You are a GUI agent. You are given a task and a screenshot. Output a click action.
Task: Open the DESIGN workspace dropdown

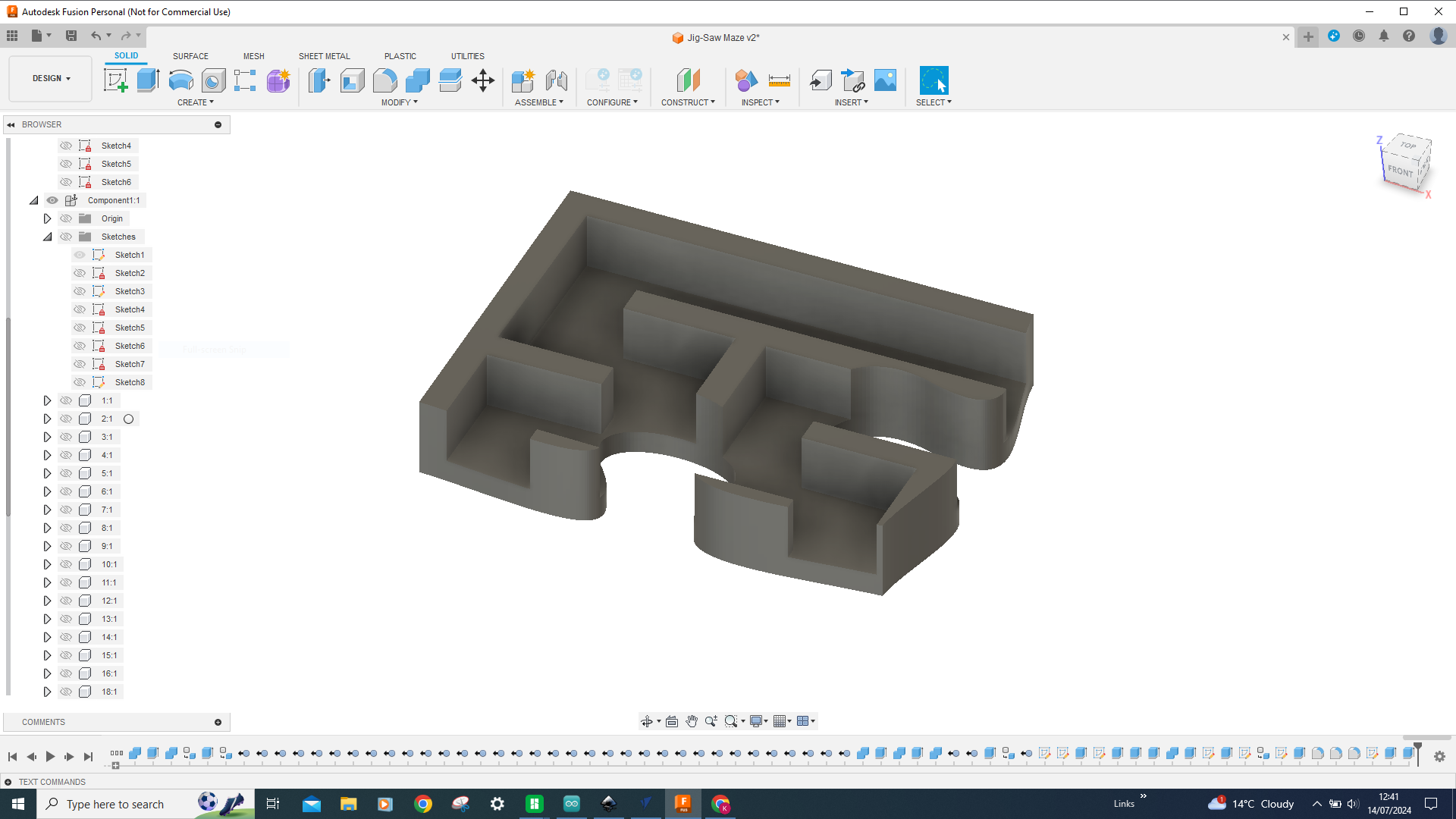pyautogui.click(x=49, y=78)
